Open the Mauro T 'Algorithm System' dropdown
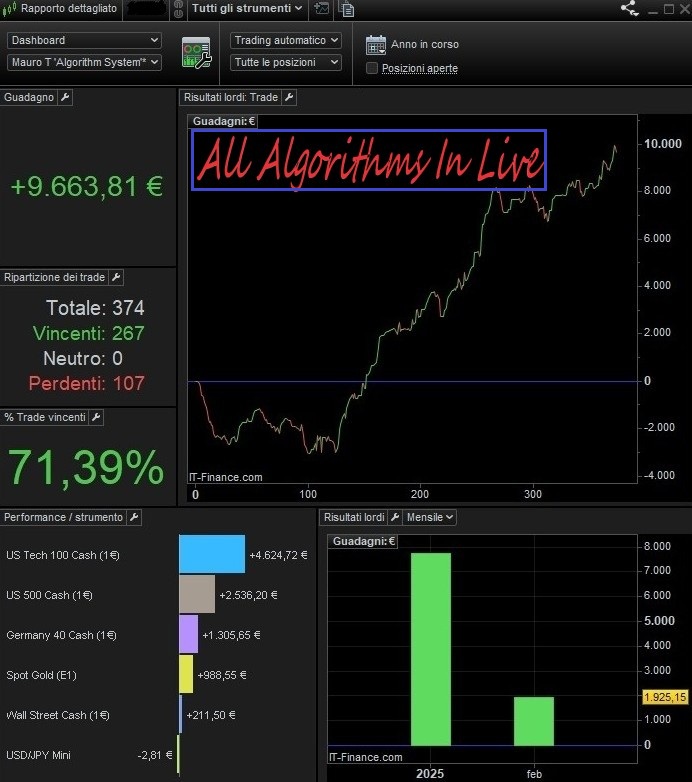 pos(84,62)
